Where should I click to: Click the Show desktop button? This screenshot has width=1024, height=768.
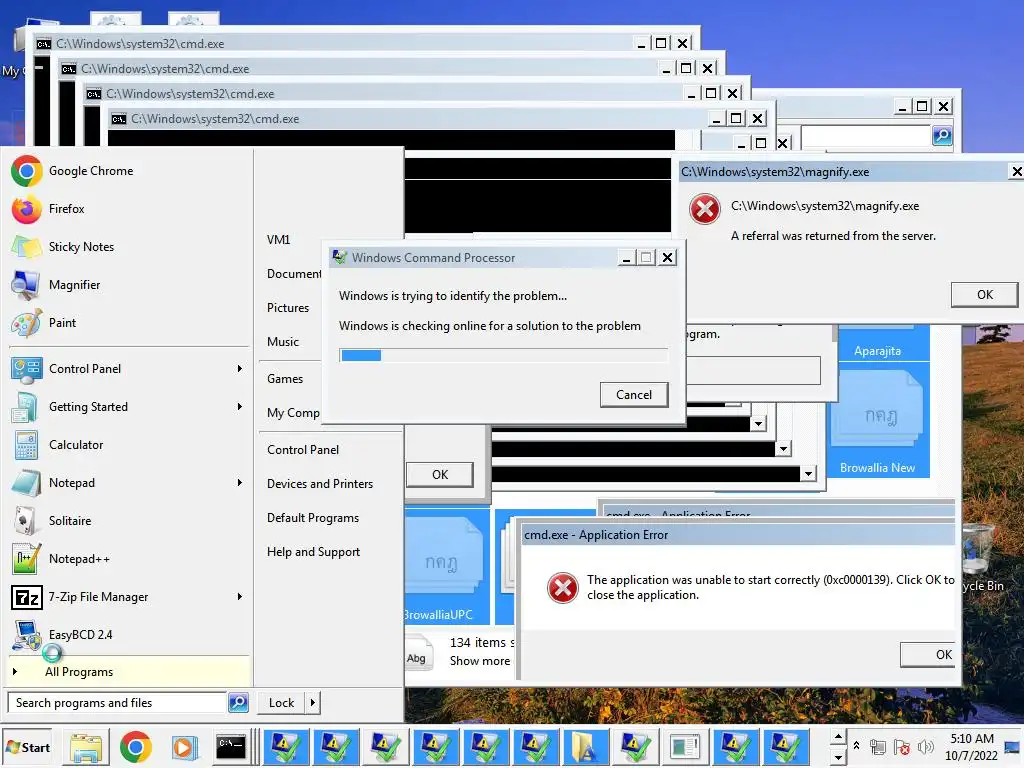point(1013,747)
